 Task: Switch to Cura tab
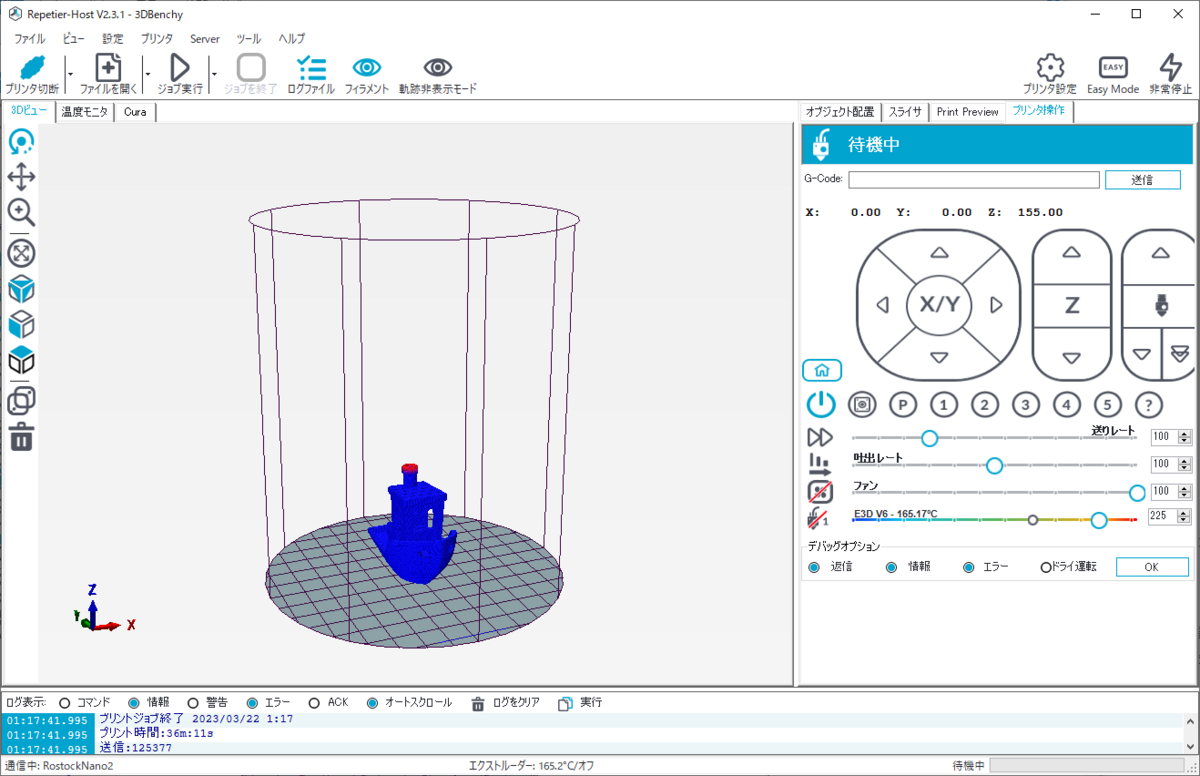135,112
